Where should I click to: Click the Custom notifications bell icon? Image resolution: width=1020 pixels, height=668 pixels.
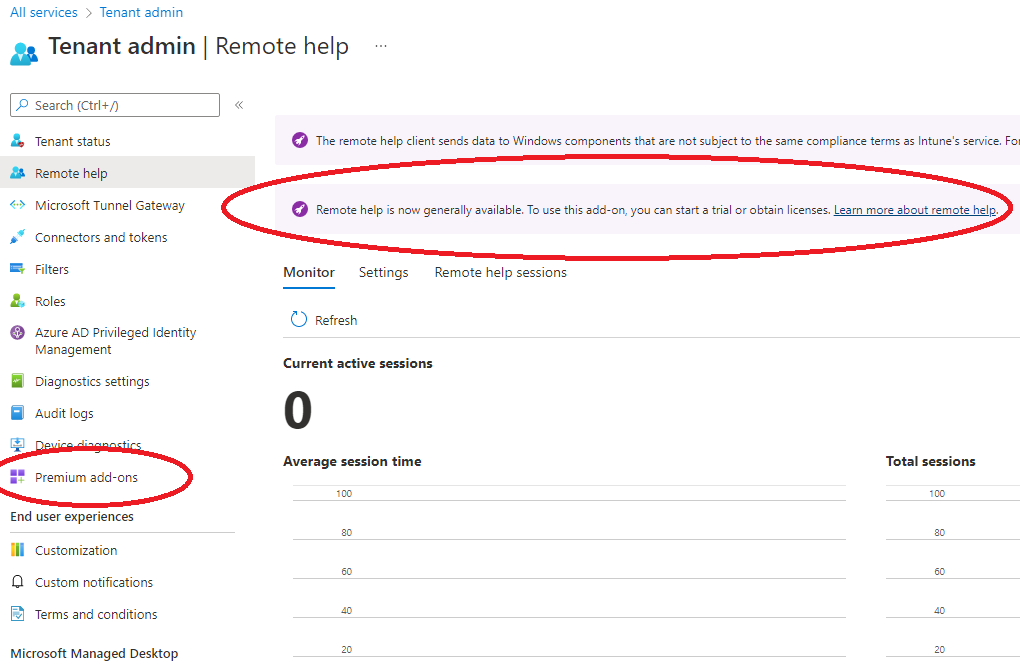click(x=18, y=581)
